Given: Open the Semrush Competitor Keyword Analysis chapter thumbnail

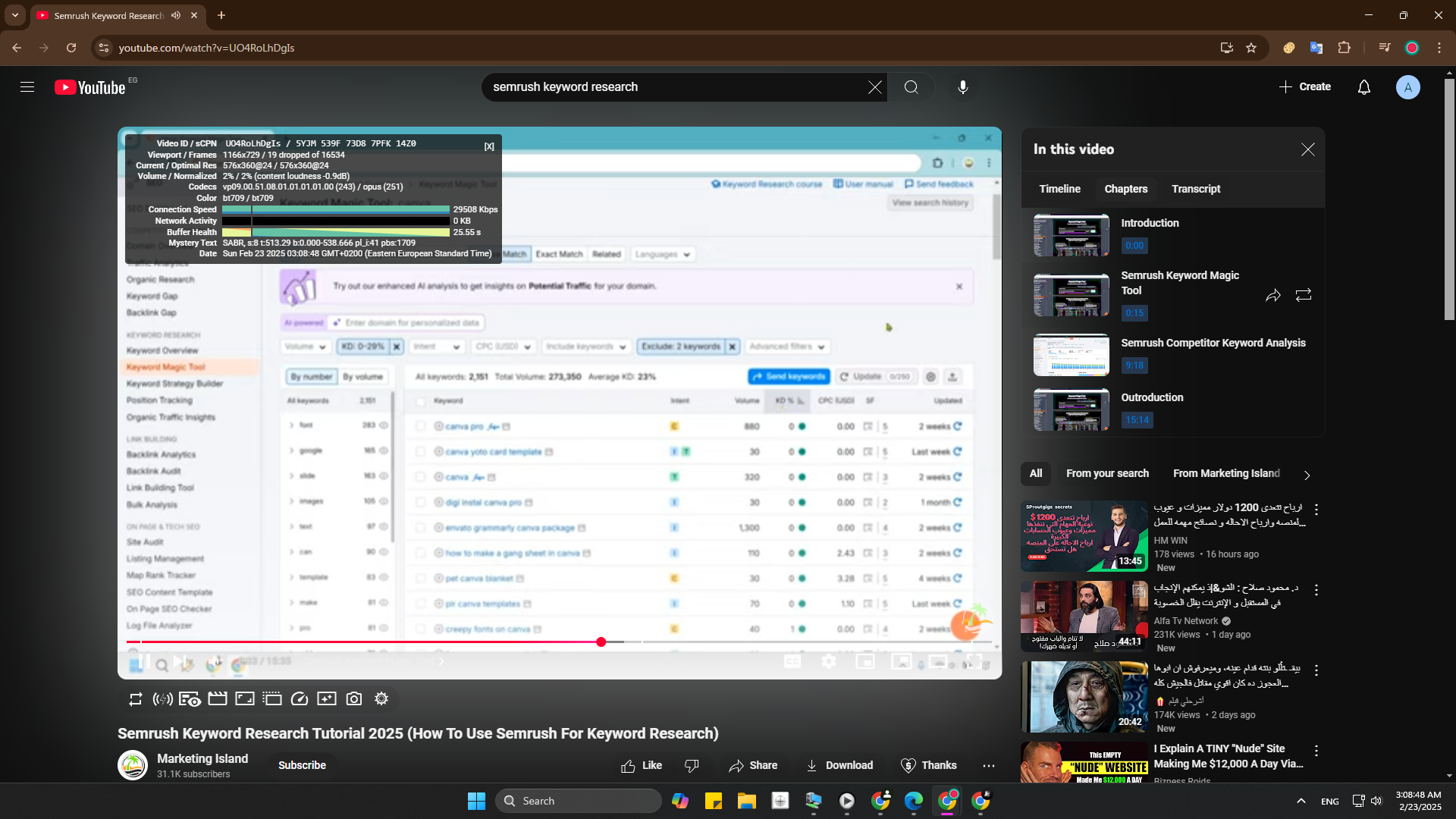Looking at the screenshot, I should [x=1071, y=355].
